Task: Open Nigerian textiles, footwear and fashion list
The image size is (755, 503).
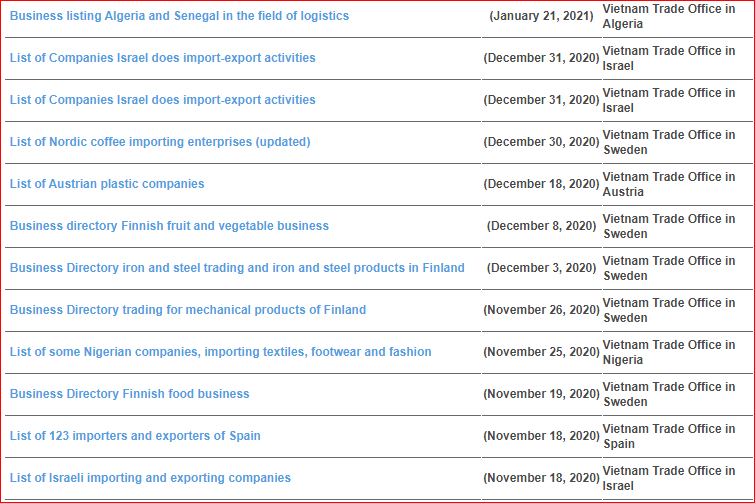Action: (221, 352)
